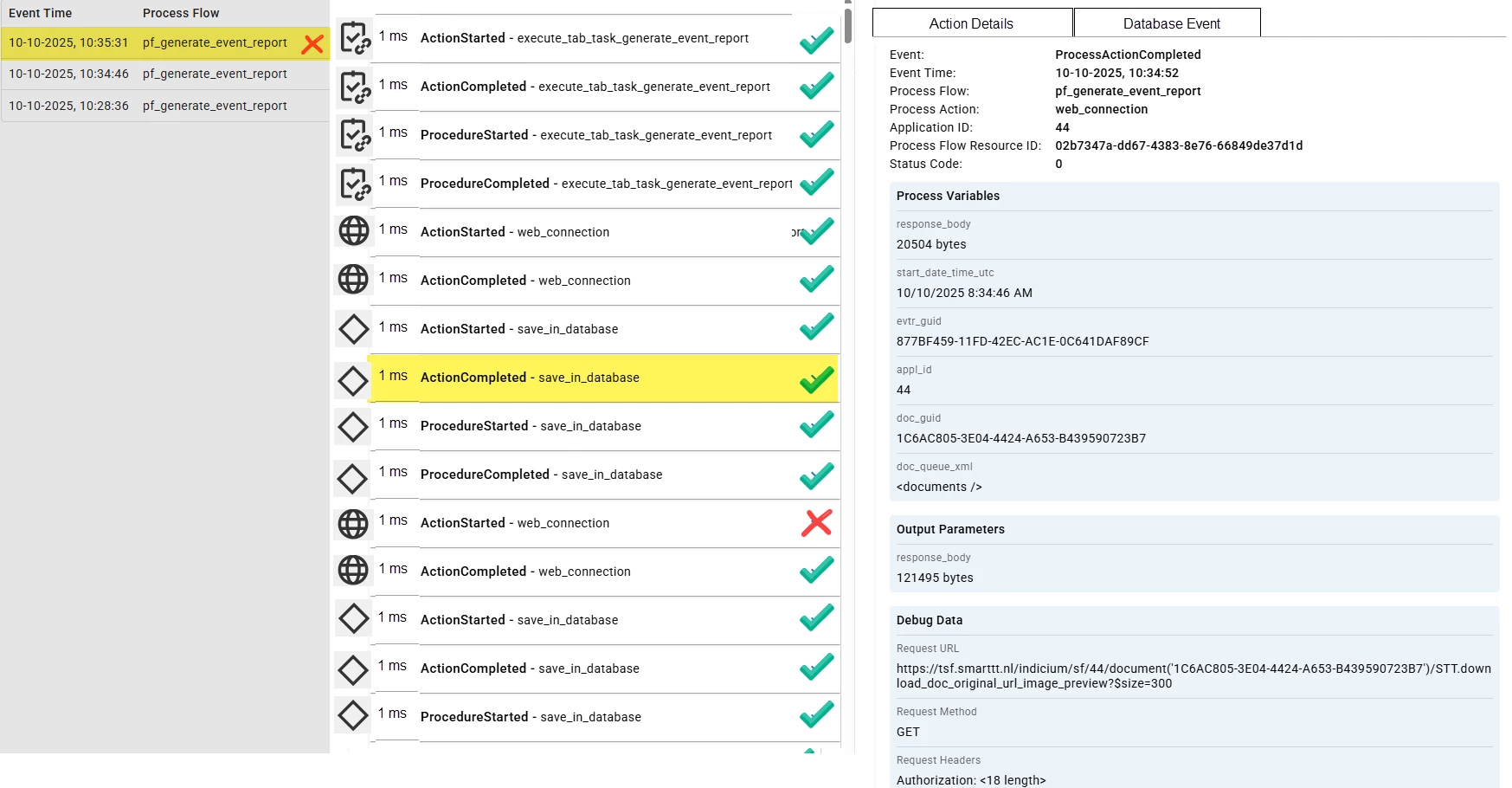Click the task icon beside ProcedureCompleted execute_tab_task_generate_event_report
The height and width of the screenshot is (788, 1512).
354,184
